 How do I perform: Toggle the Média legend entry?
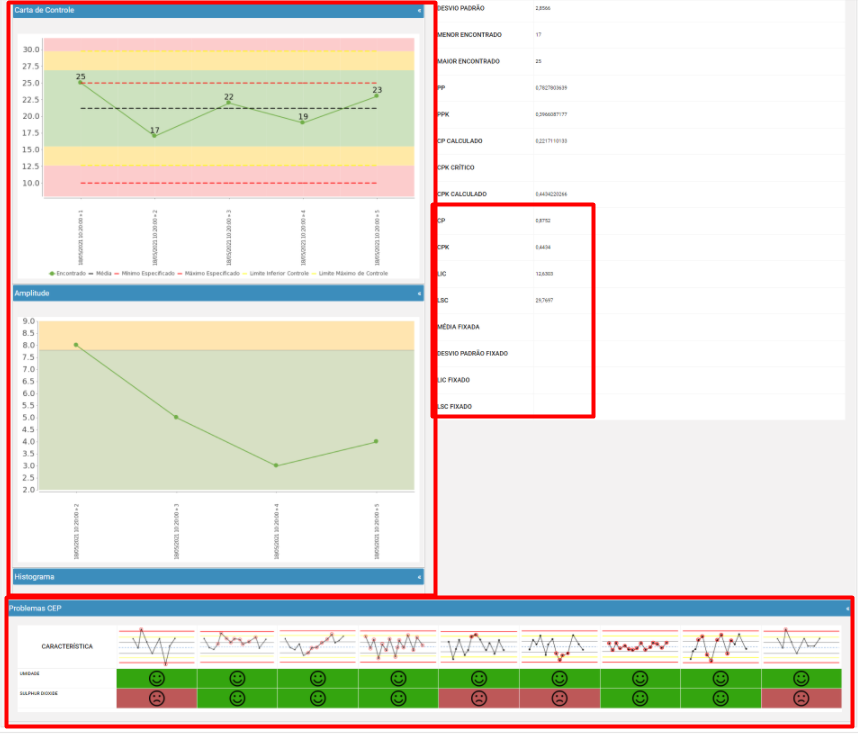point(100,274)
